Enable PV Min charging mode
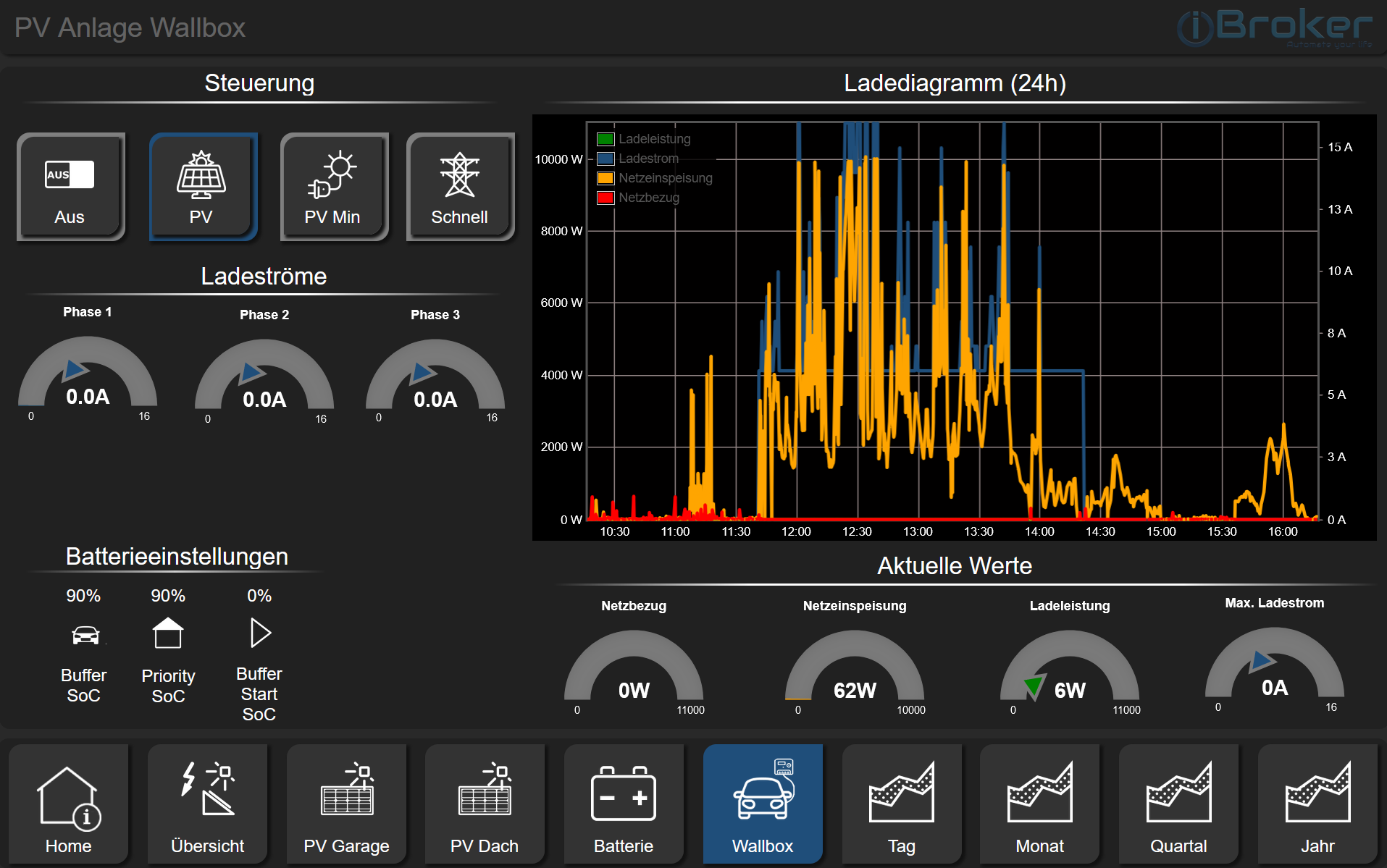The height and width of the screenshot is (868, 1387). click(333, 187)
